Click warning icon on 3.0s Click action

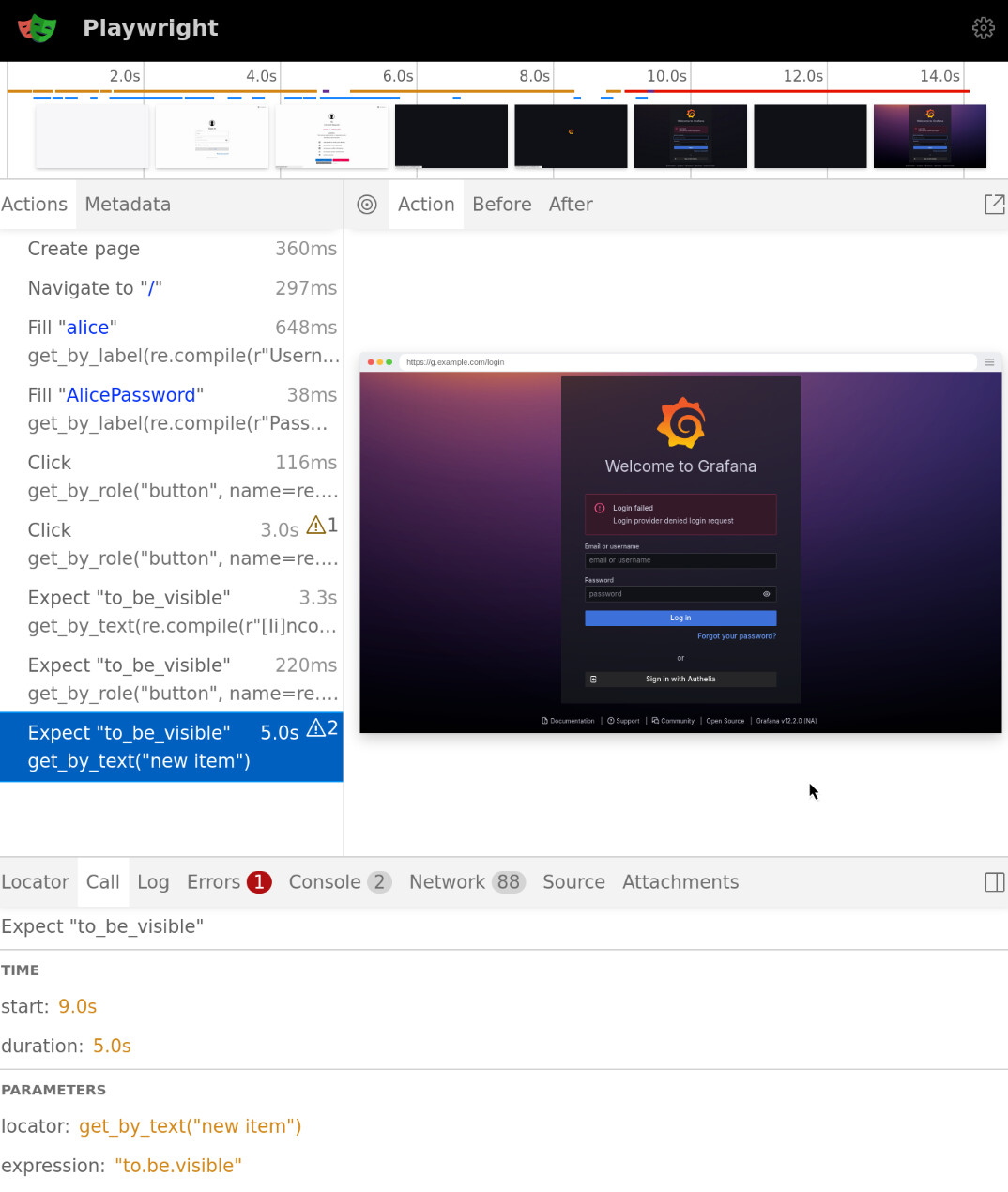pos(316,526)
